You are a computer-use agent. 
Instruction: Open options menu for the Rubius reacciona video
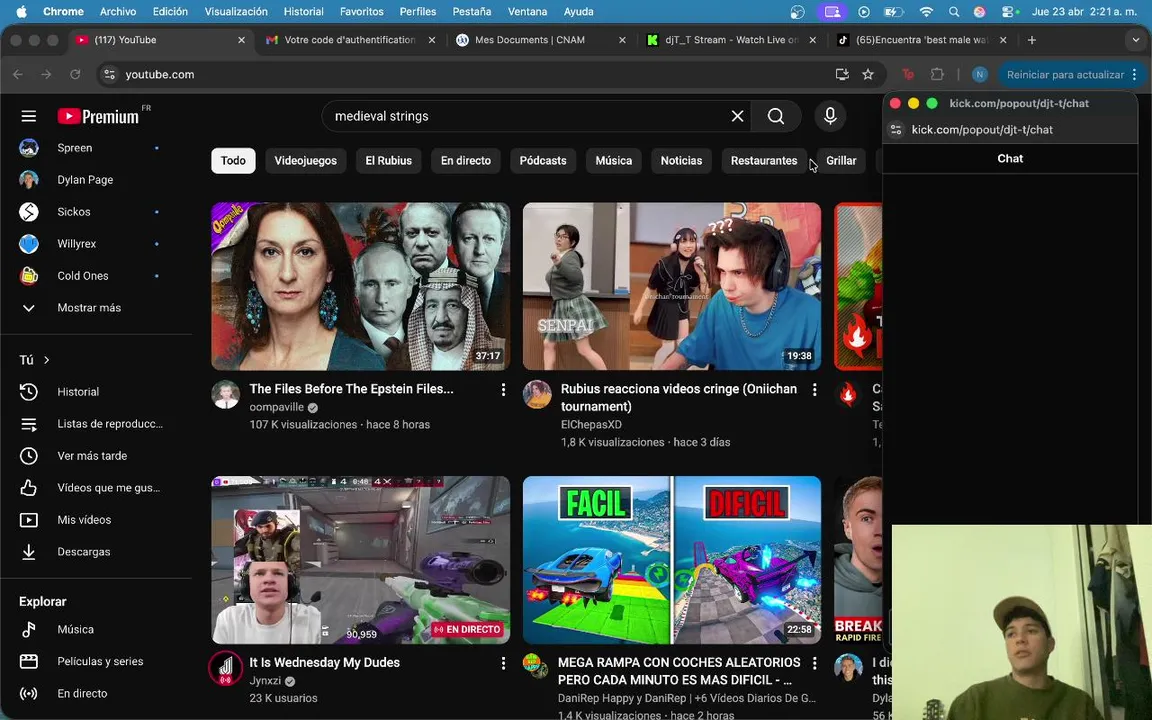[814, 389]
